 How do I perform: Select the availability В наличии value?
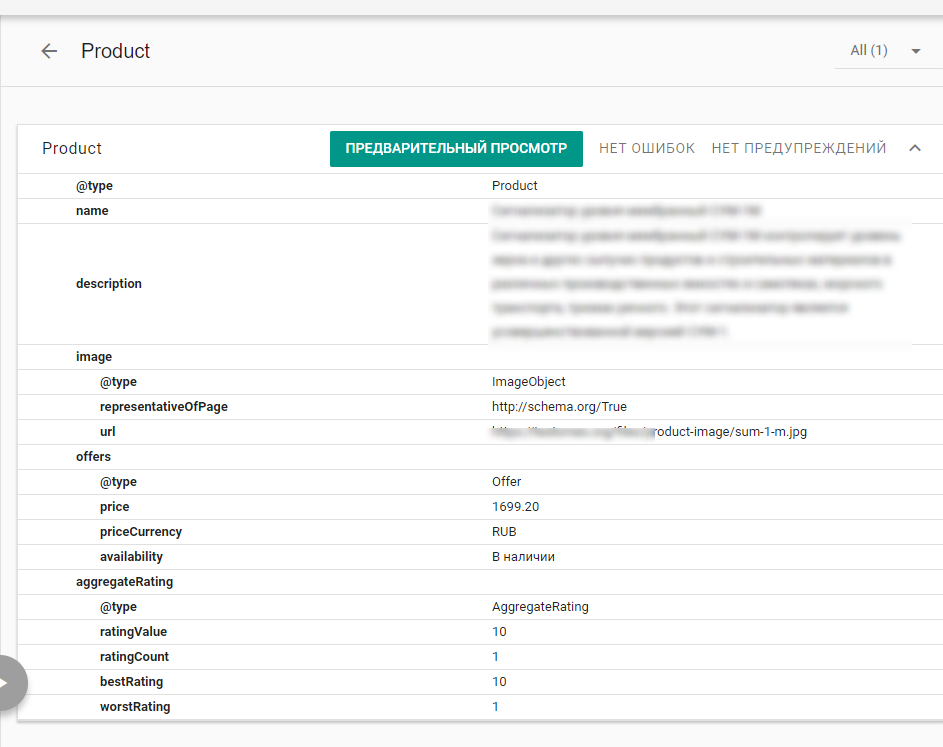pyautogui.click(x=523, y=557)
